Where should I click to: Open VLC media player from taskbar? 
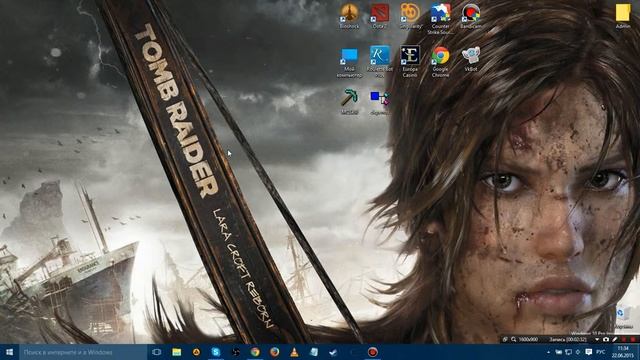(x=294, y=352)
